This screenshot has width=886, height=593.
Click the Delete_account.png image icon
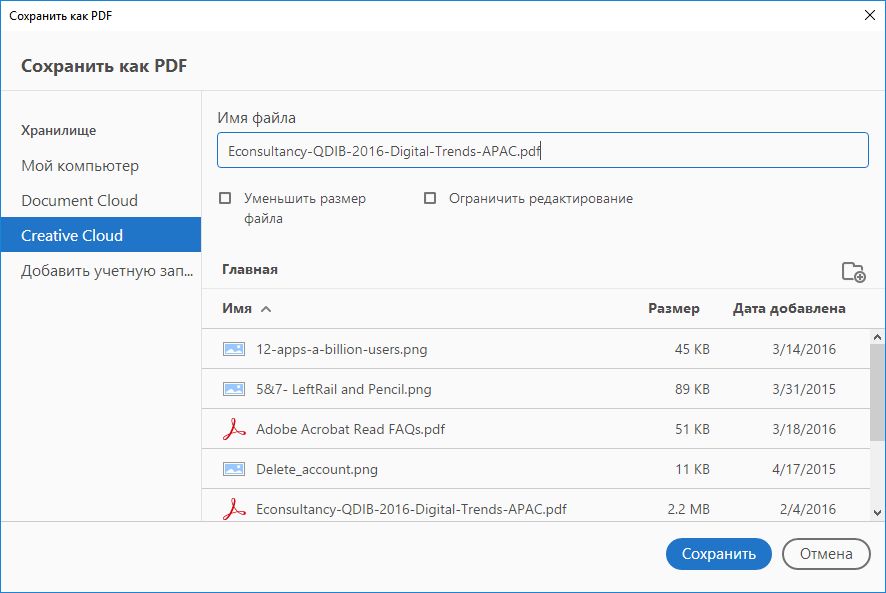(x=234, y=469)
